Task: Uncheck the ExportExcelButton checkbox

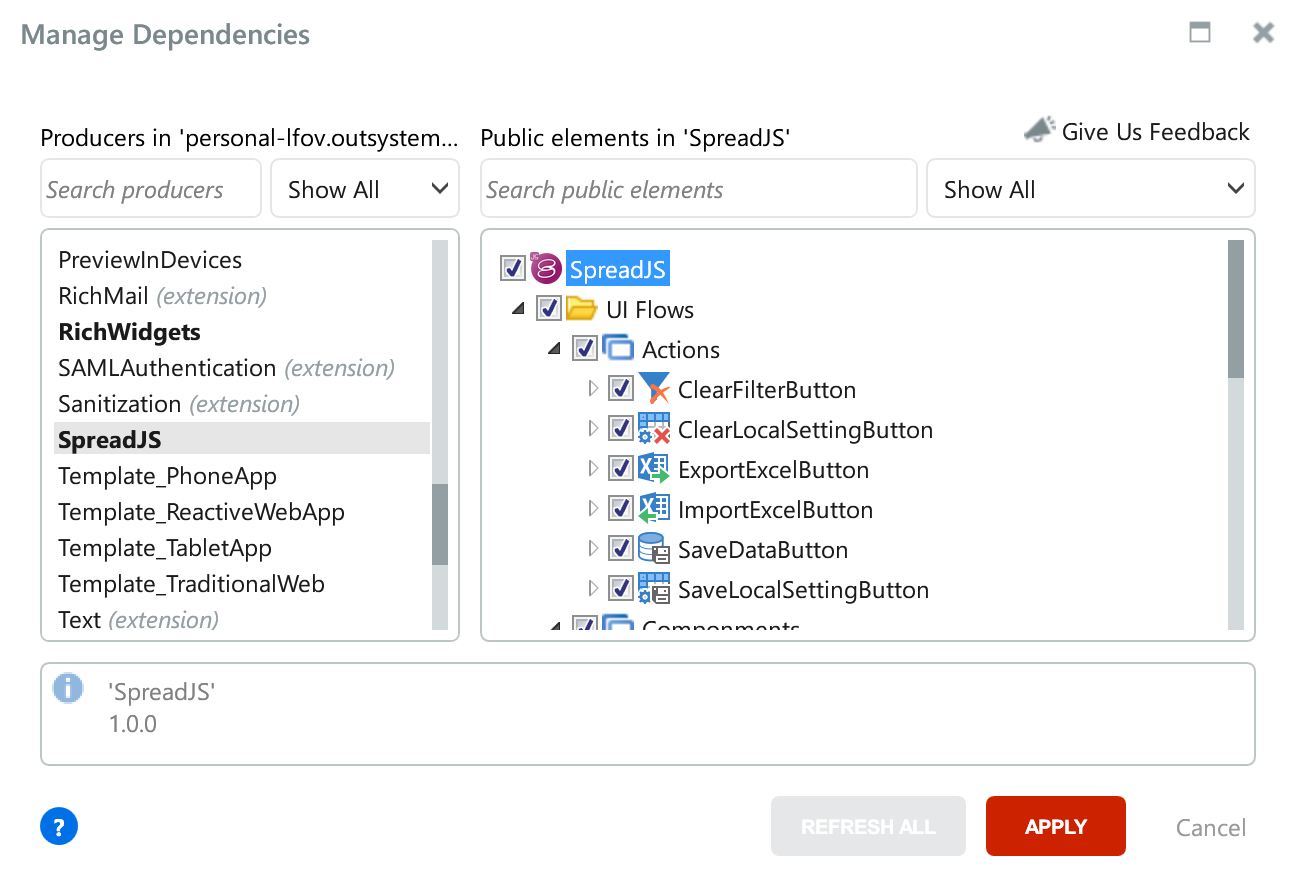Action: (621, 469)
